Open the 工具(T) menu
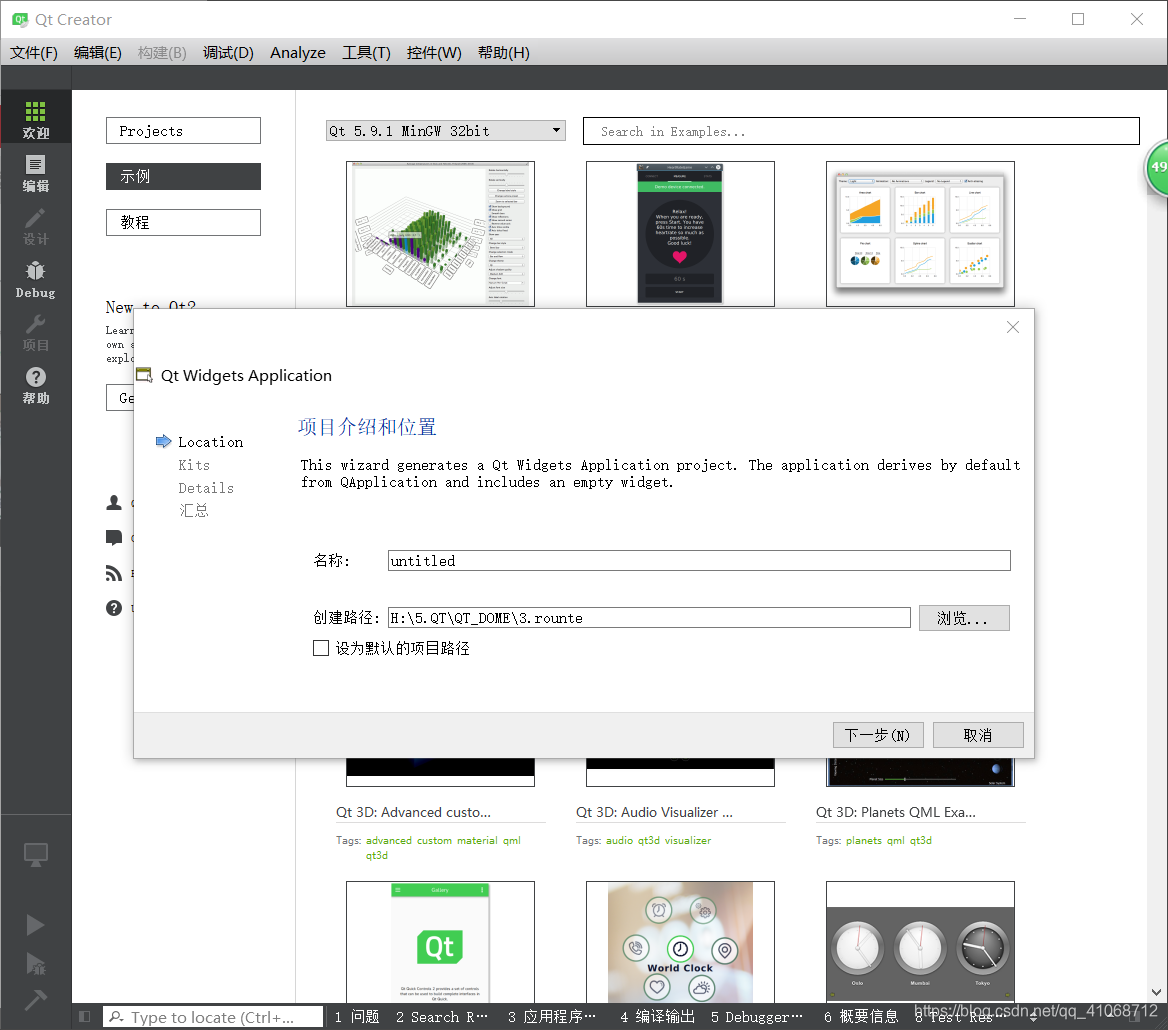The image size is (1168, 1030). 366,53
